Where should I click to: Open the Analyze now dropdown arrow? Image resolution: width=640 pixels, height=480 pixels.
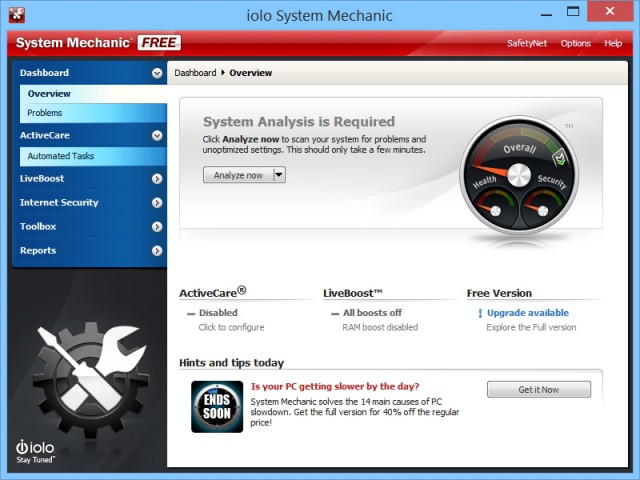(279, 175)
